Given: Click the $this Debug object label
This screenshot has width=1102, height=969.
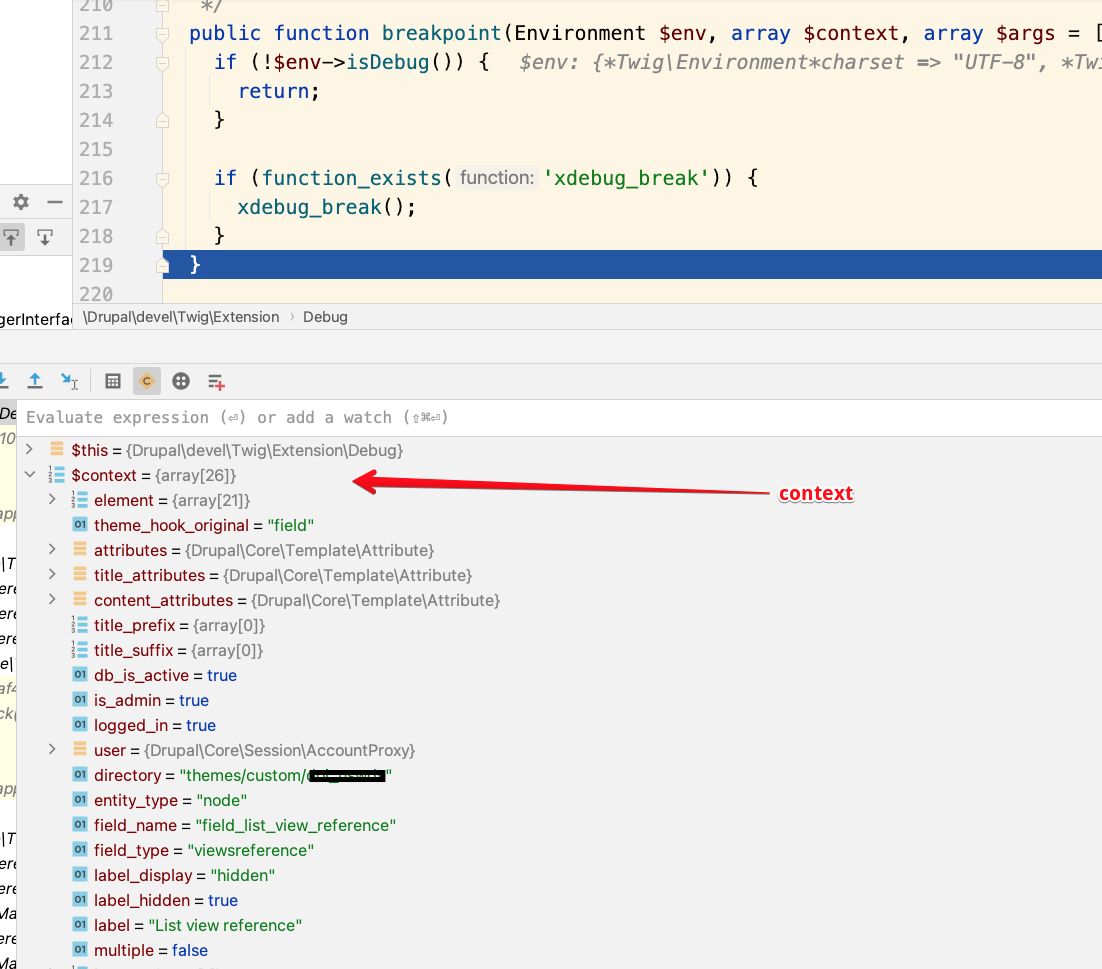Looking at the screenshot, I should [x=237, y=450].
